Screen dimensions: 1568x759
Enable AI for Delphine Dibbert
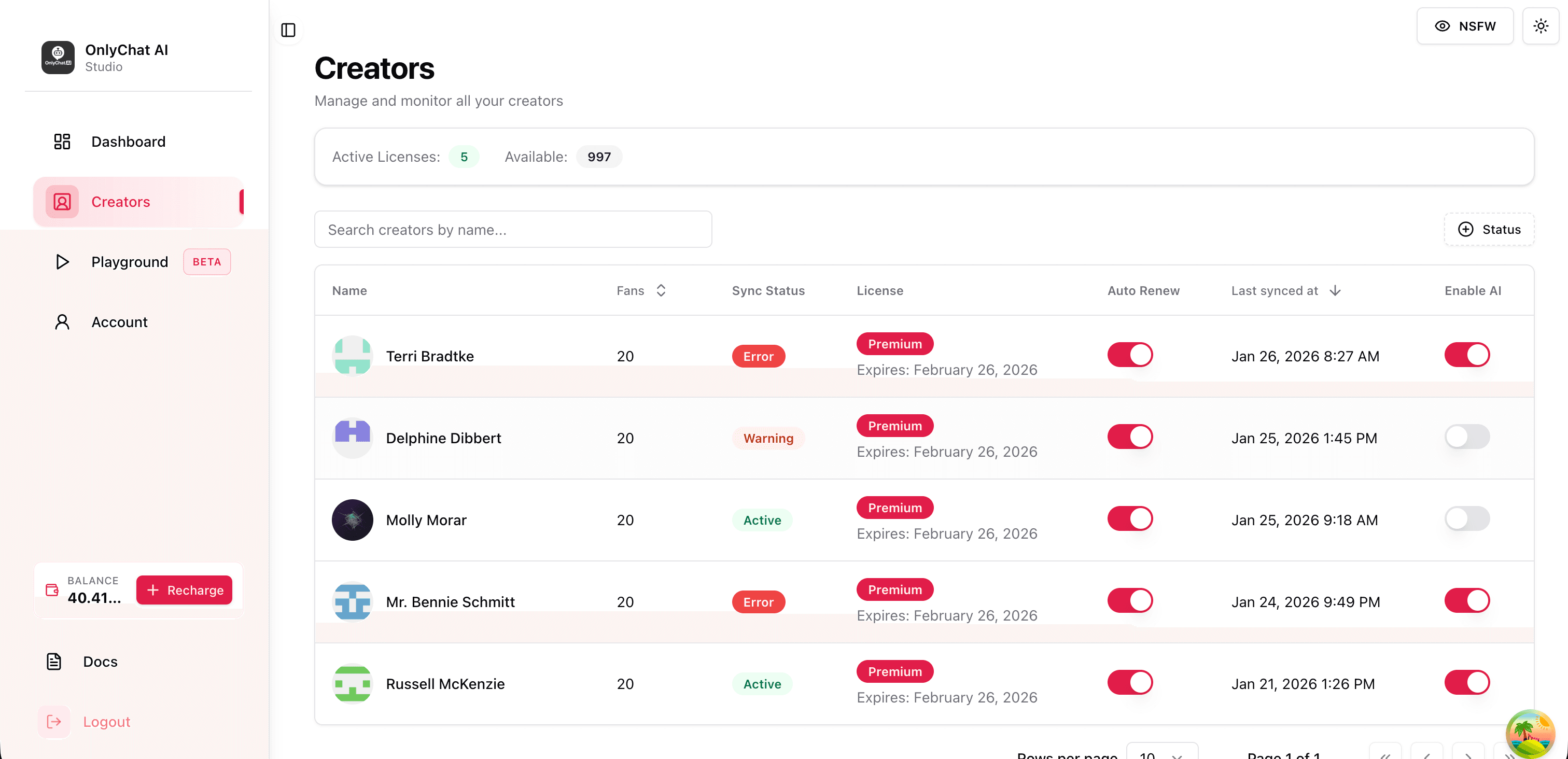1467,437
